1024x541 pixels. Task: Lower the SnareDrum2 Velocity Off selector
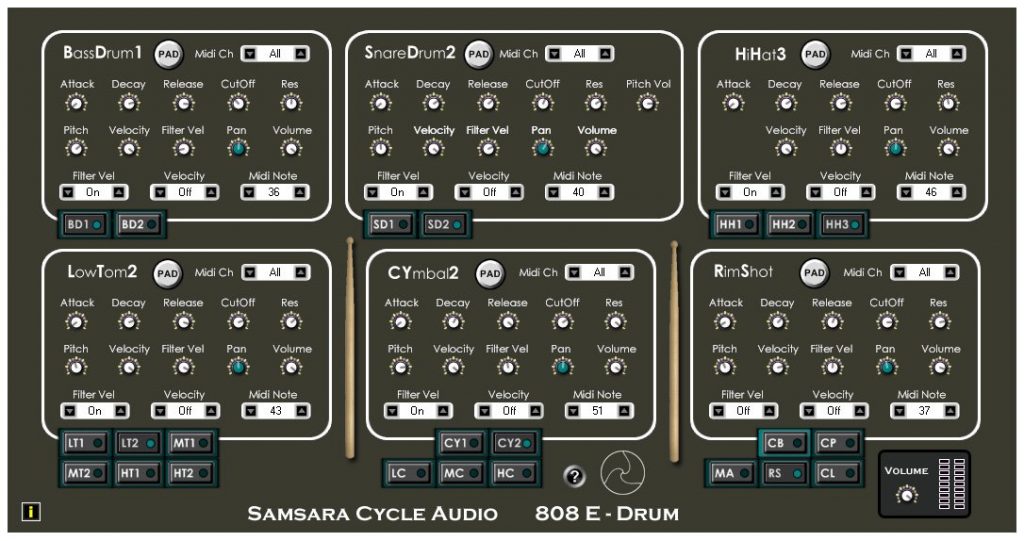pos(464,193)
